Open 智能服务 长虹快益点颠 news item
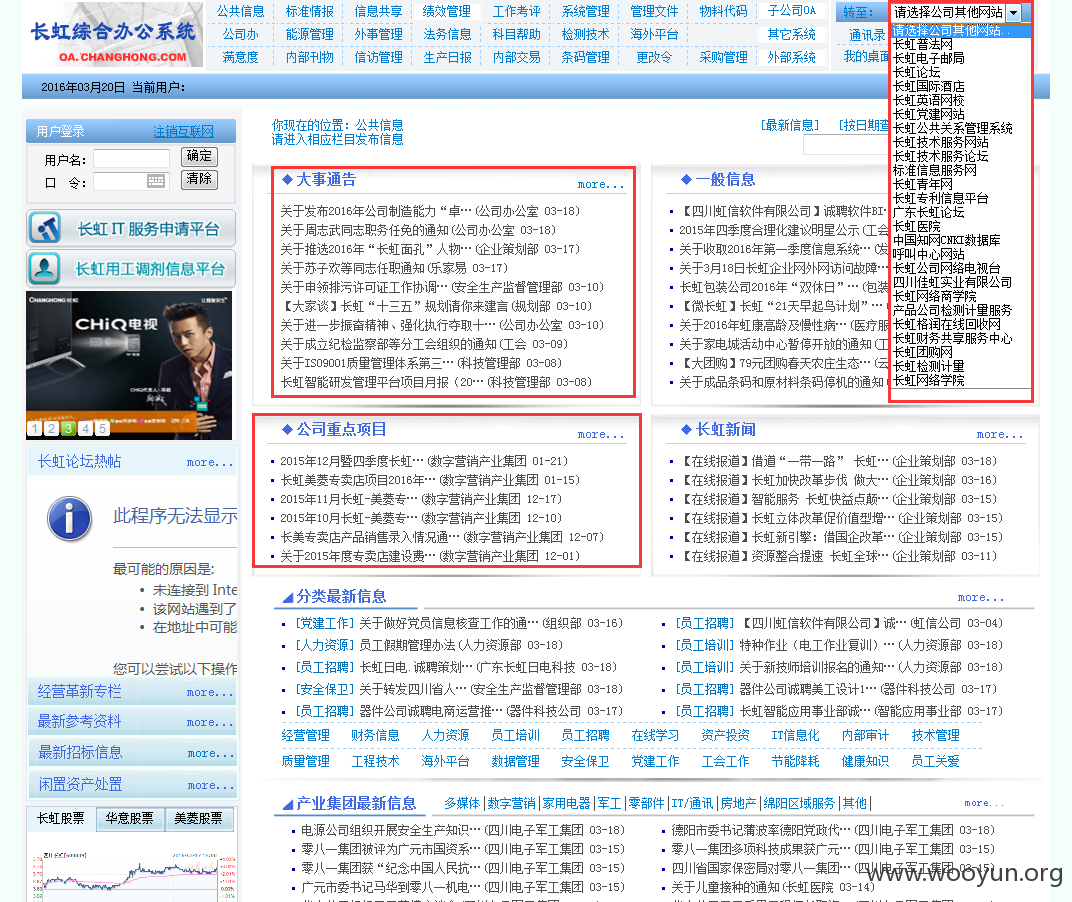Image resolution: width=1072 pixels, height=902 pixels. [820, 499]
